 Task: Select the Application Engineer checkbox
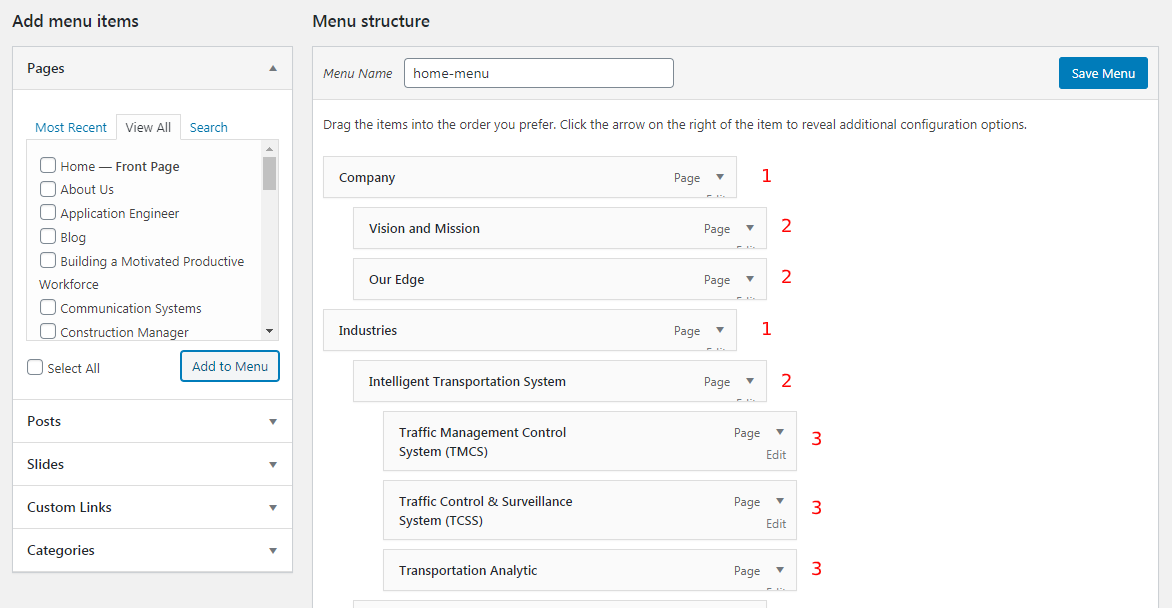(x=48, y=212)
